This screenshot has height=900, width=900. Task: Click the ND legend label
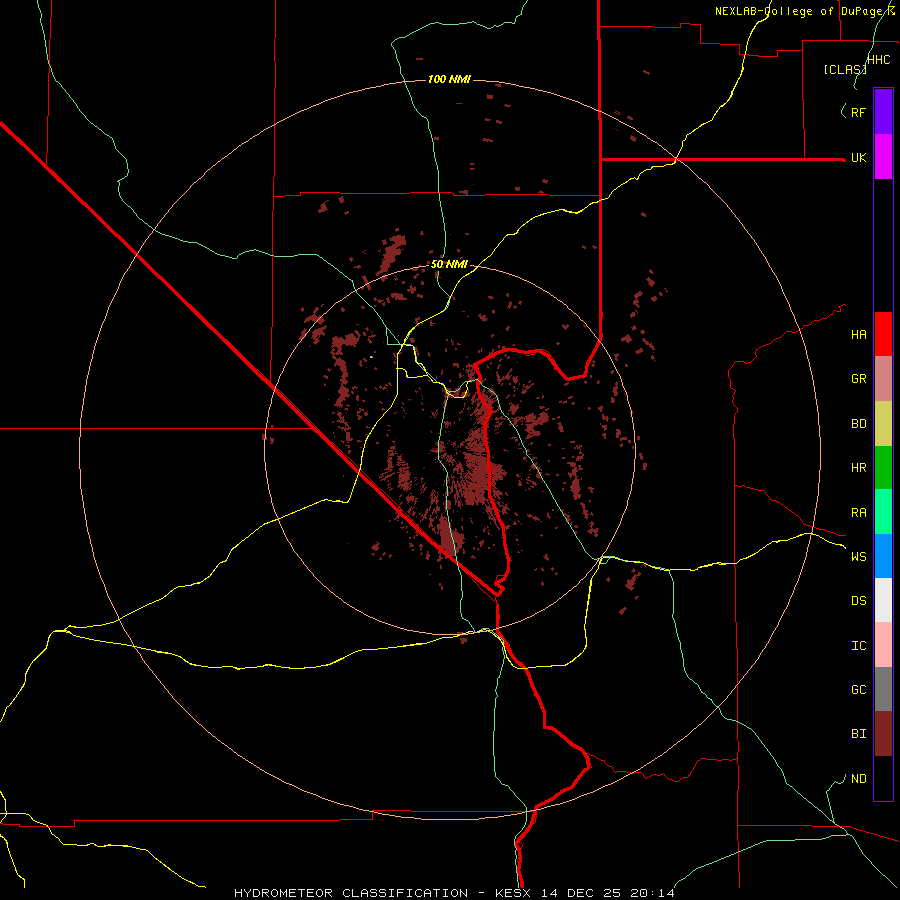(858, 779)
